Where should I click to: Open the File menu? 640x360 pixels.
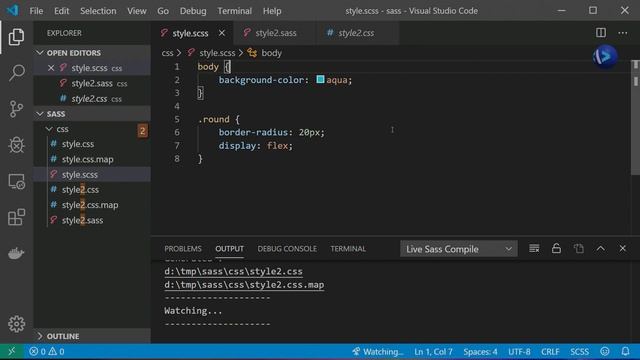point(36,11)
